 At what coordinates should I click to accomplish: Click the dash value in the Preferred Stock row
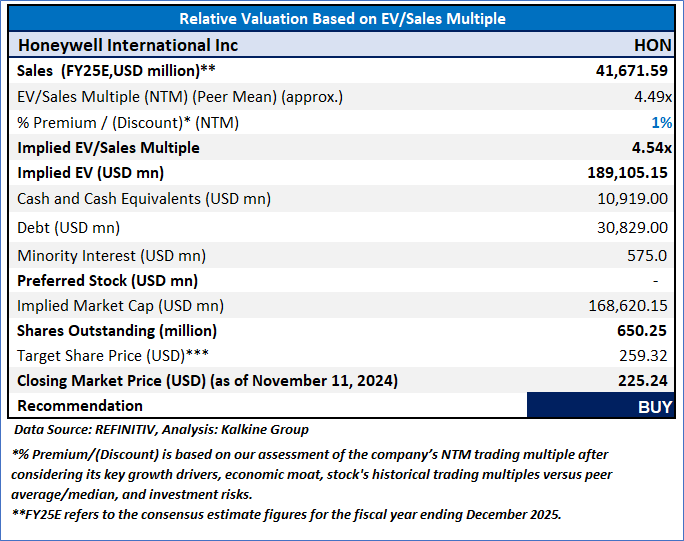pyautogui.click(x=655, y=281)
